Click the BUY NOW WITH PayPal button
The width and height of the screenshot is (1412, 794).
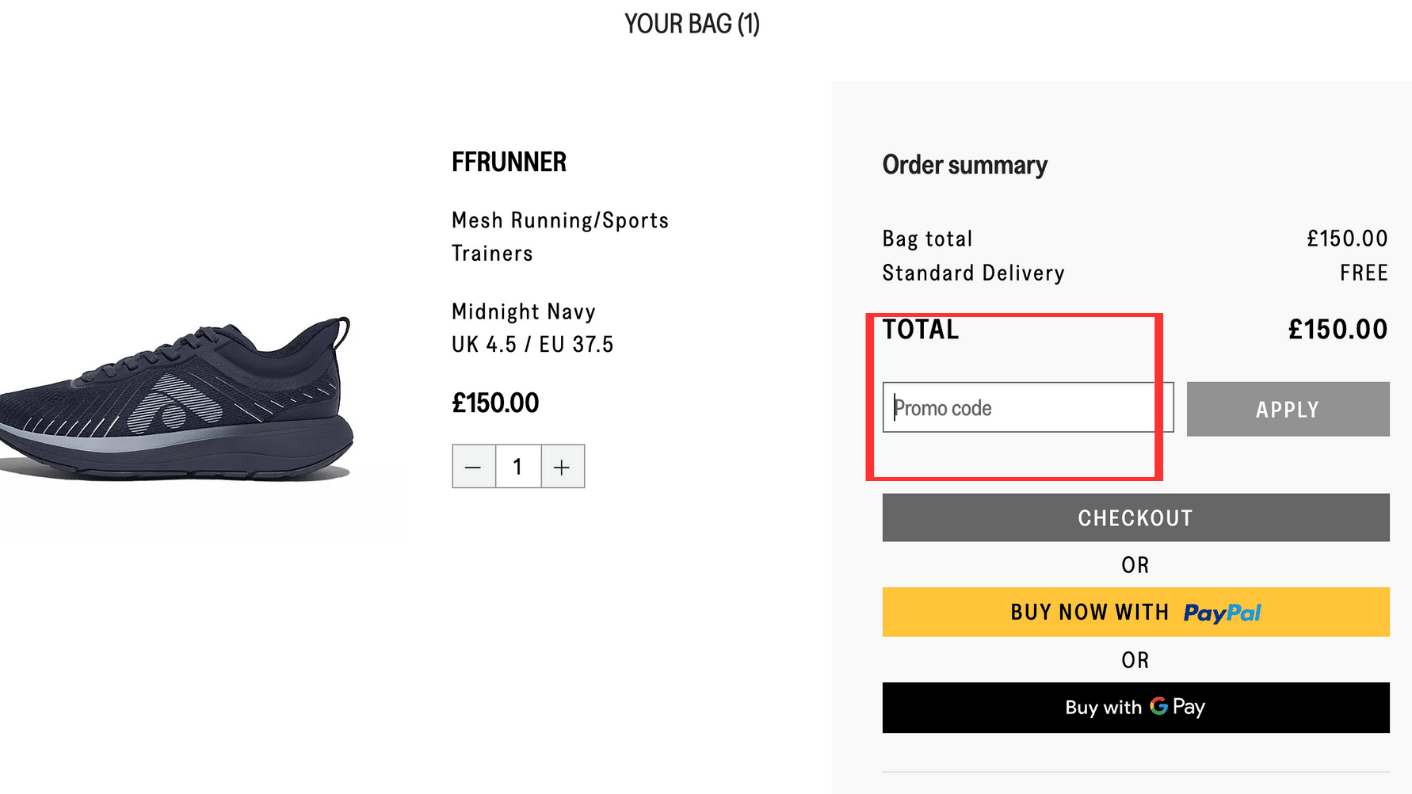coord(1135,612)
